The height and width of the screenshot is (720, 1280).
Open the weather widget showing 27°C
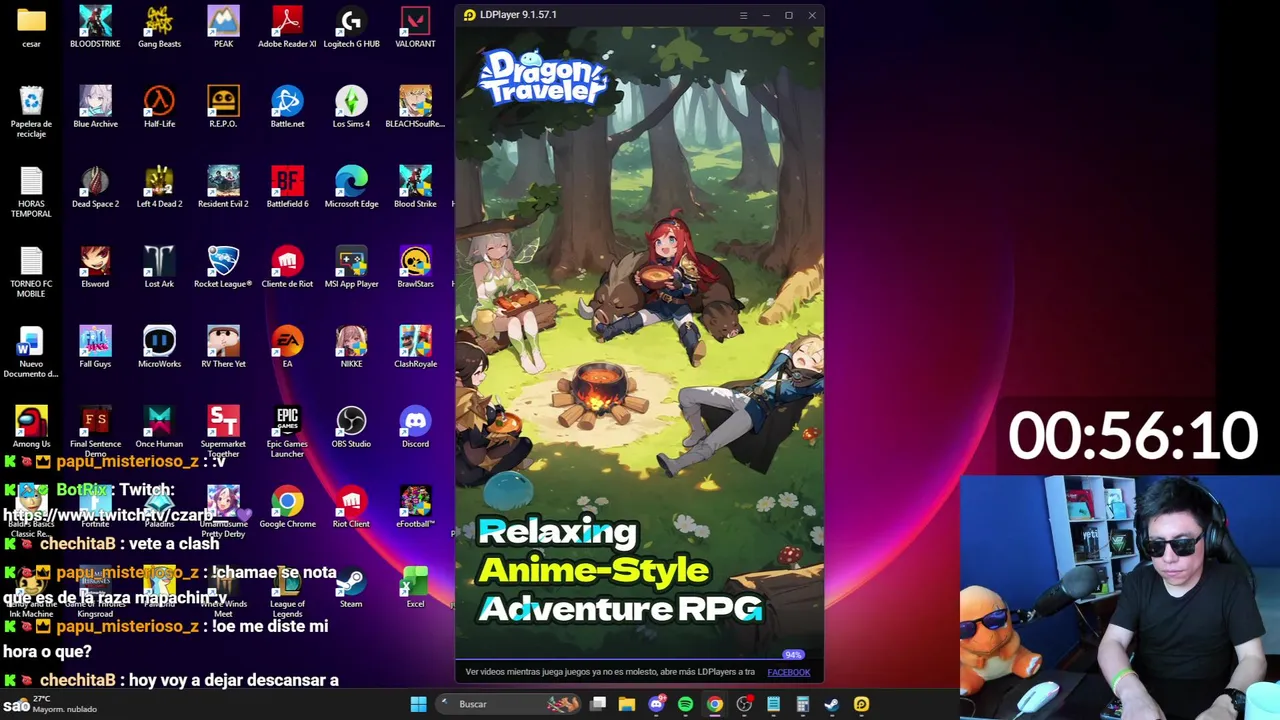tap(50, 704)
